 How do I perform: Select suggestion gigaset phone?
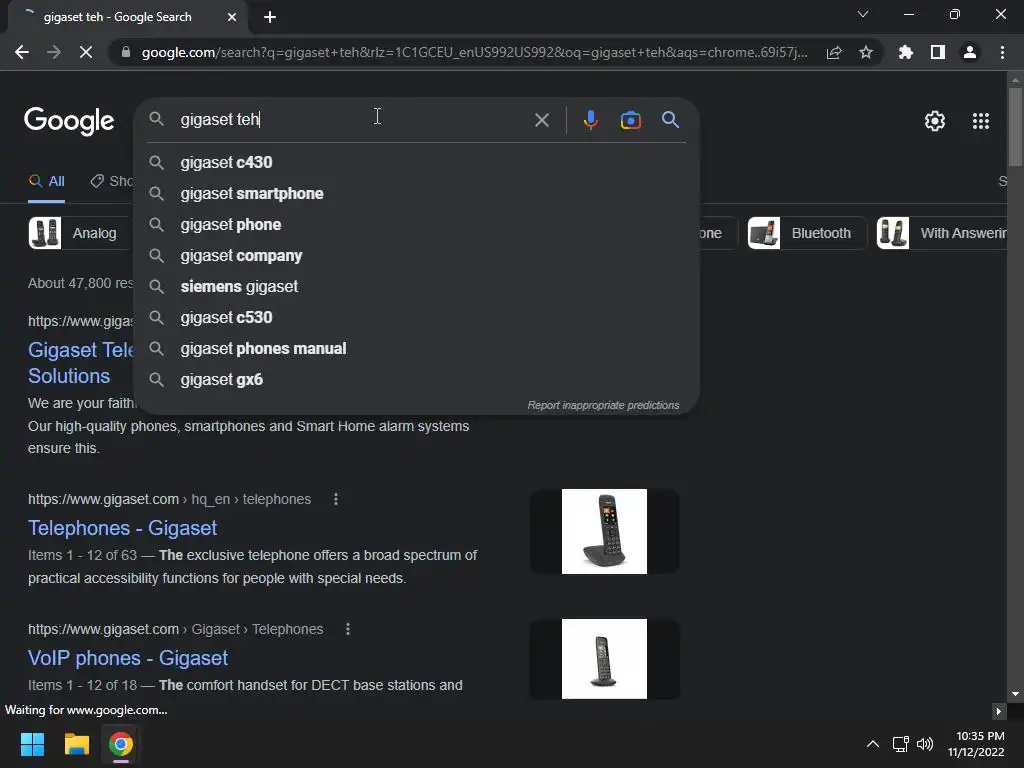pyautogui.click(x=417, y=225)
